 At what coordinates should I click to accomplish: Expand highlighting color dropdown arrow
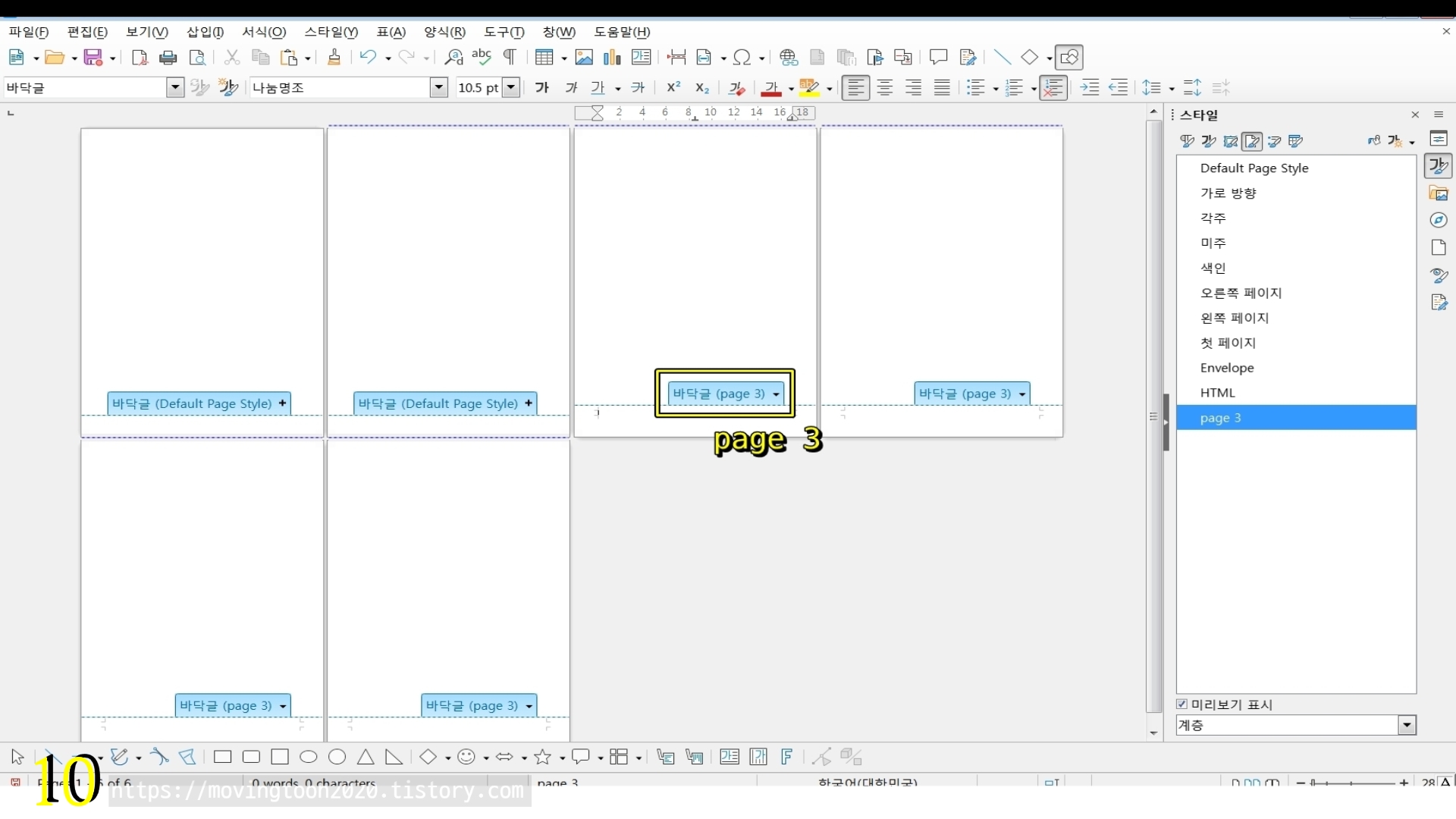point(829,89)
